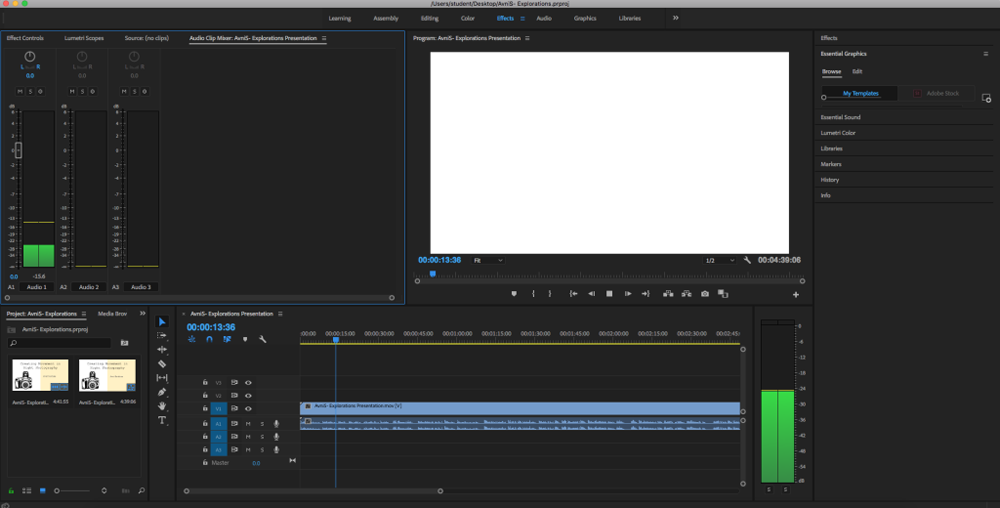Open the Essential Sound panel

840,117
